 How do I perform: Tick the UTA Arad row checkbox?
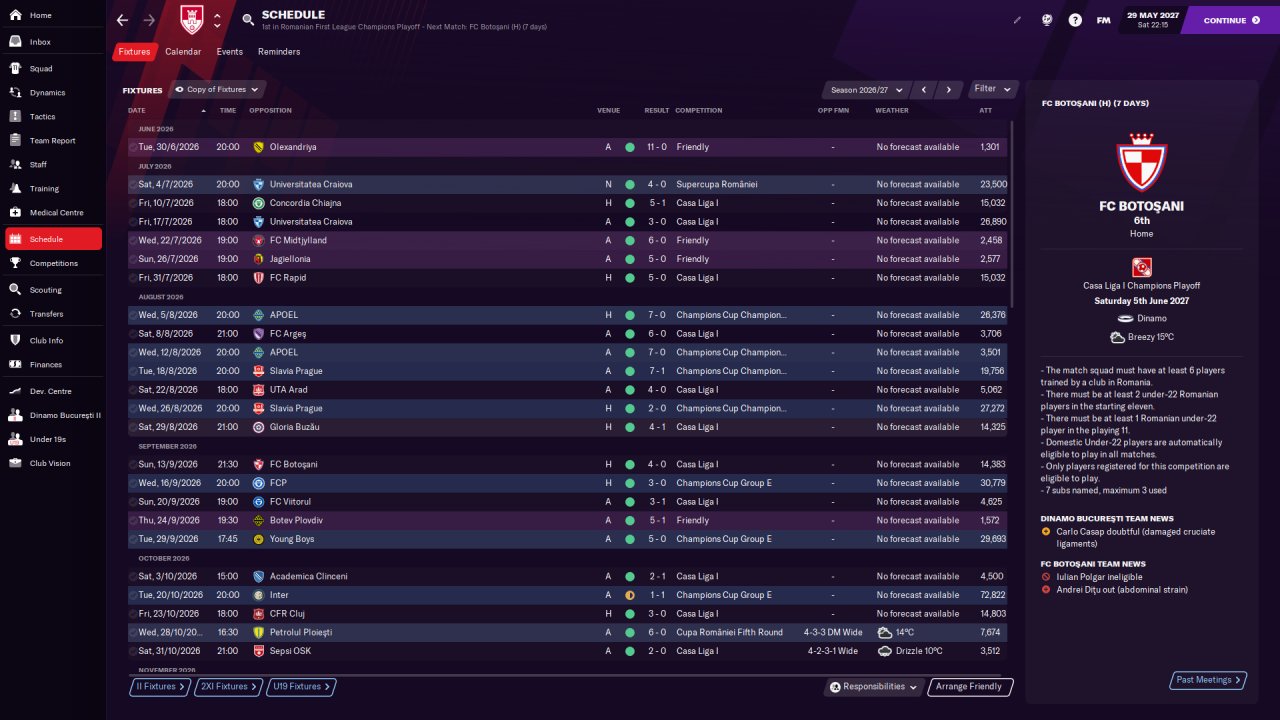pos(133,390)
